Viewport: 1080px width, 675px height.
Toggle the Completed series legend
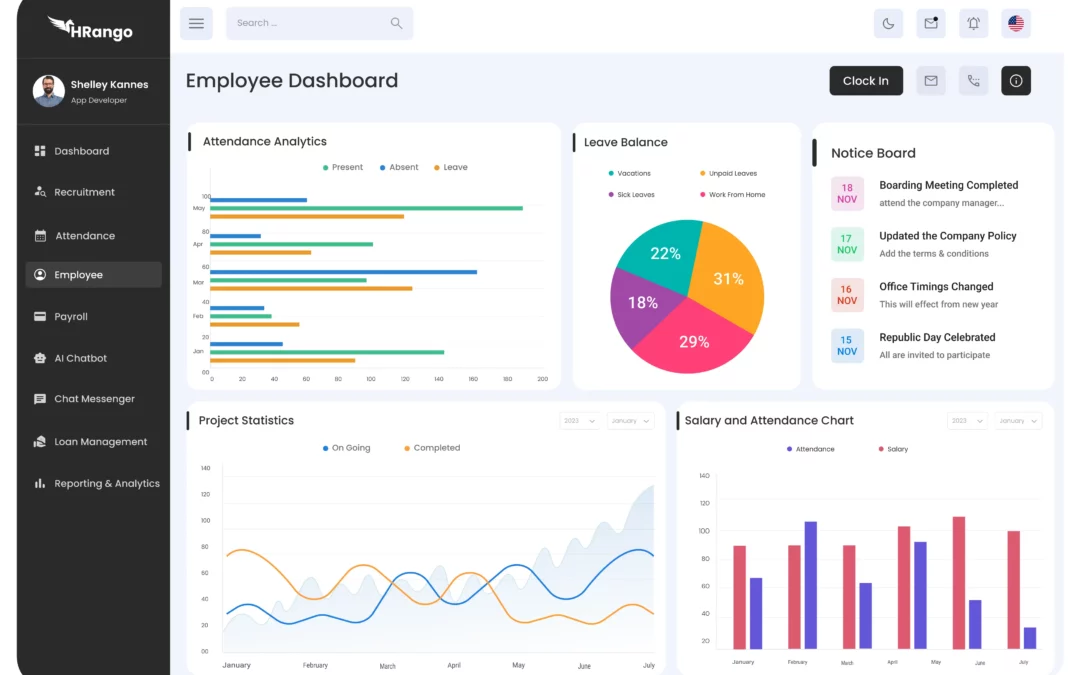pos(432,448)
